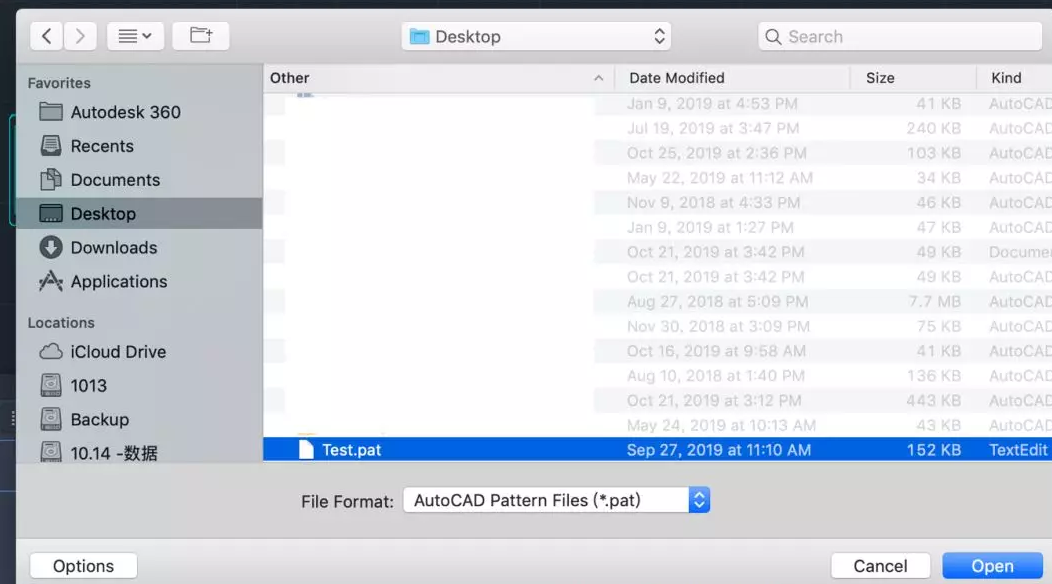Click the Documents sidebar icon
This screenshot has width=1052, height=584.
pos(51,179)
